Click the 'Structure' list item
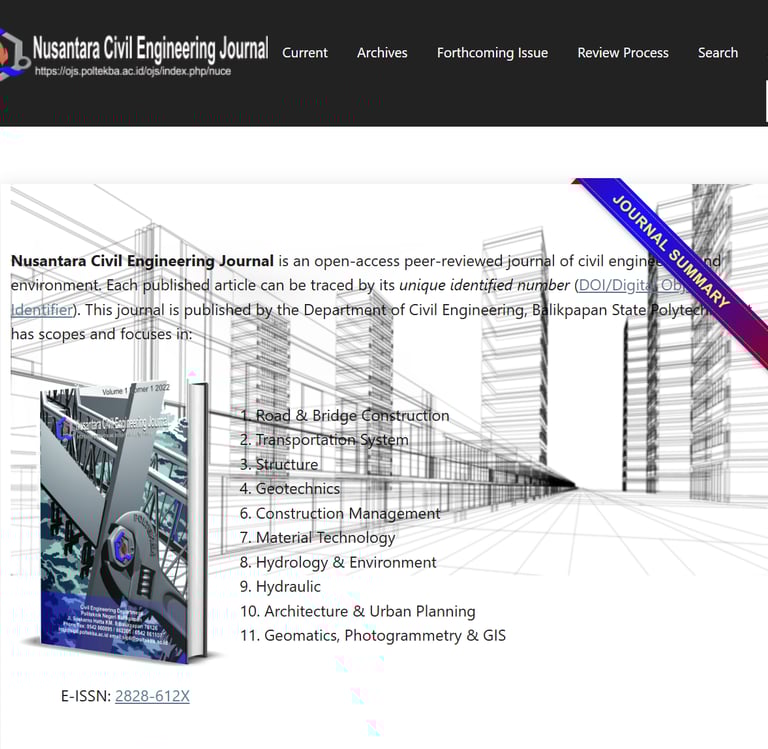This screenshot has width=768, height=749. (287, 464)
